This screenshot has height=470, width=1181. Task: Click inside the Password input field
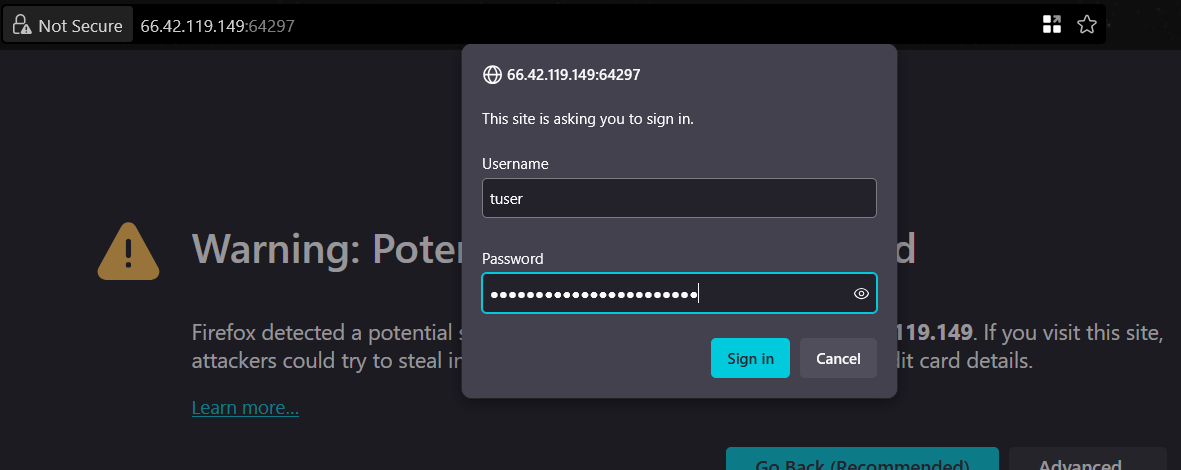(x=660, y=294)
